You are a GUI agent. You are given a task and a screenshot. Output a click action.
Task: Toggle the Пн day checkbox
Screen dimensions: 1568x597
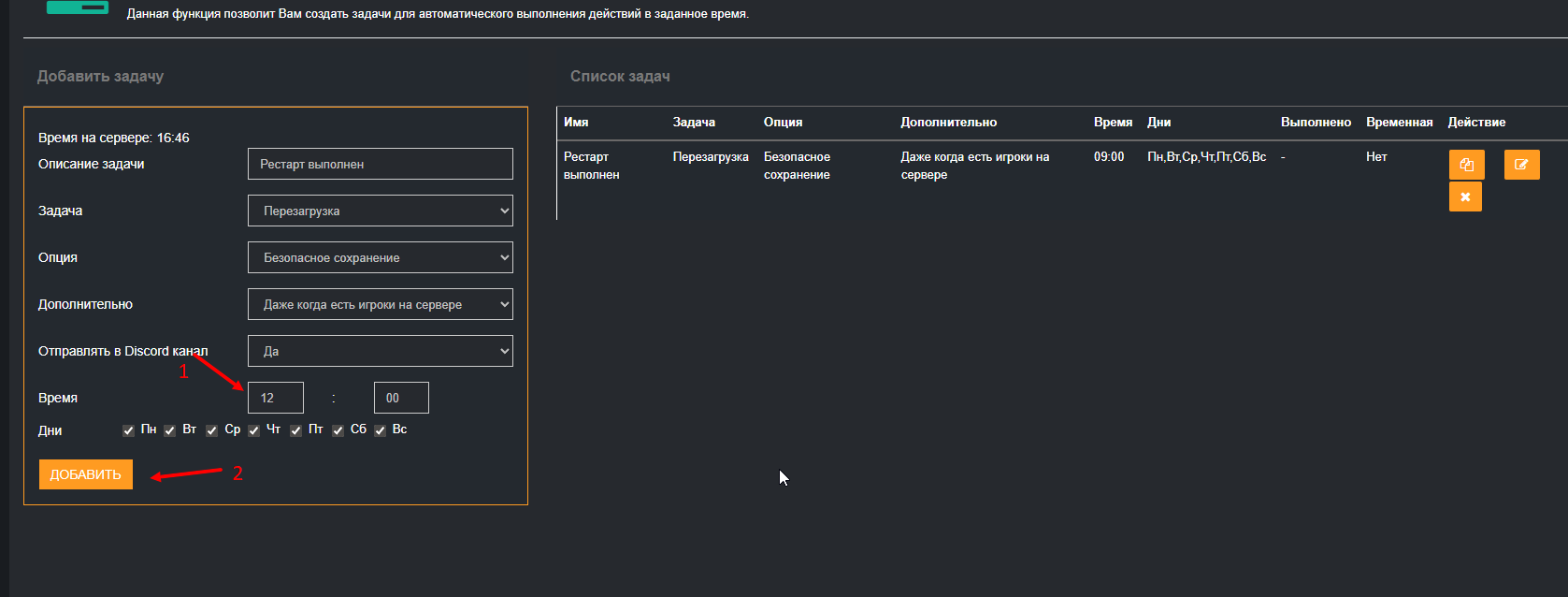click(x=128, y=430)
